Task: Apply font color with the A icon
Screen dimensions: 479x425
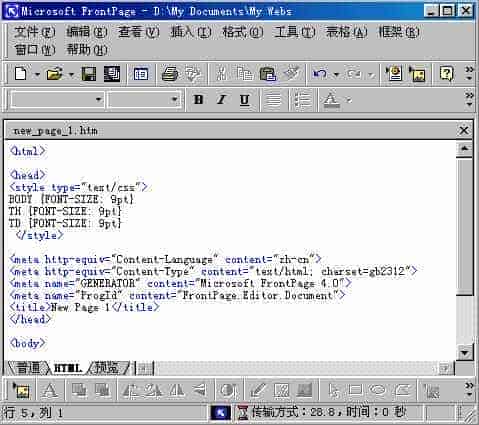Action: (331, 100)
